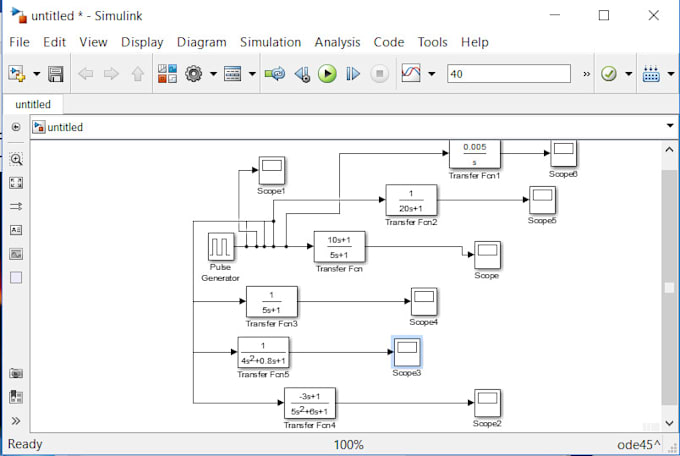Click the simulation stop time field
Viewport: 680px width, 456px height.
point(508,74)
